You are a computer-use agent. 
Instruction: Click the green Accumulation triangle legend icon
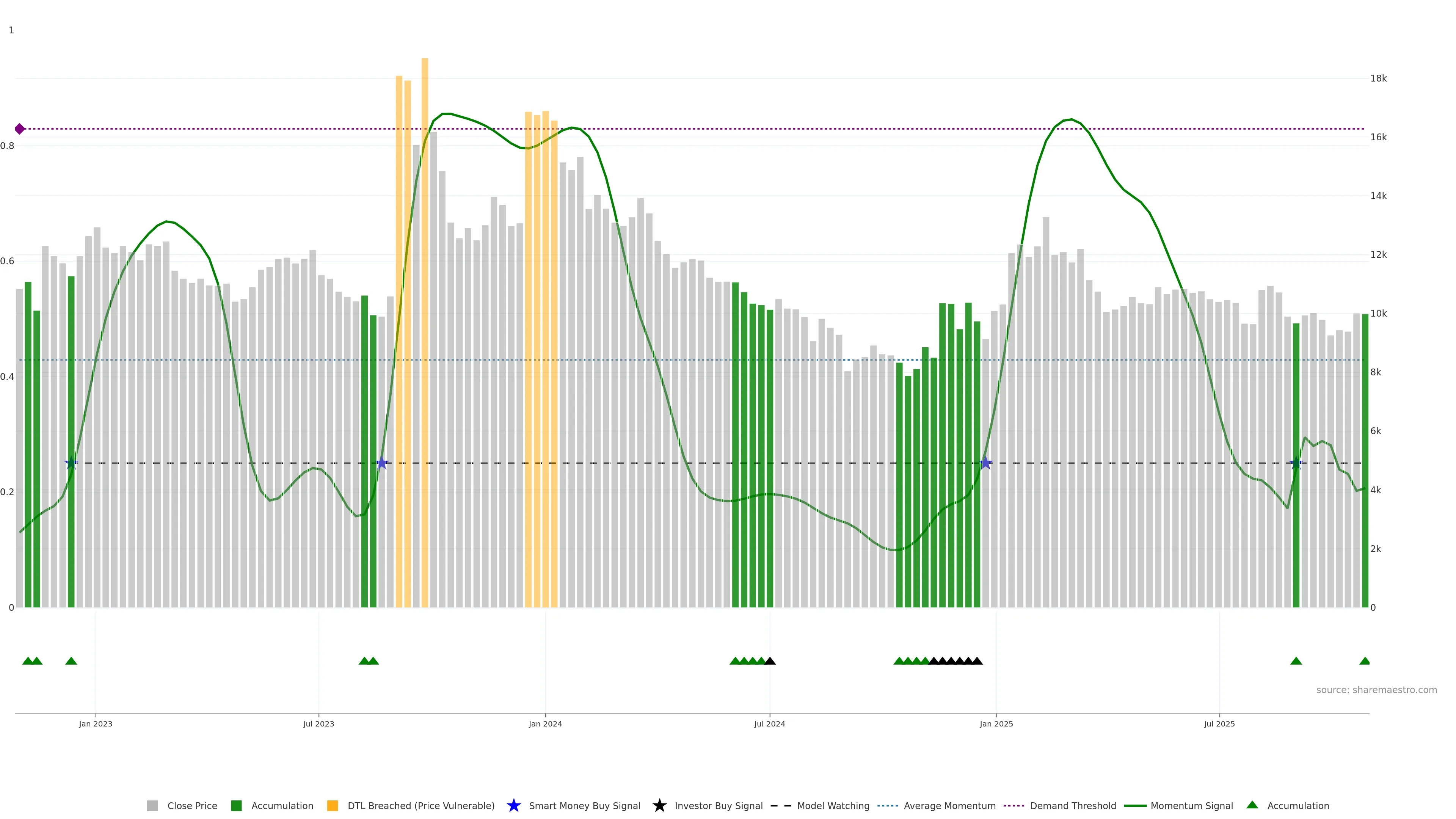(x=1252, y=805)
